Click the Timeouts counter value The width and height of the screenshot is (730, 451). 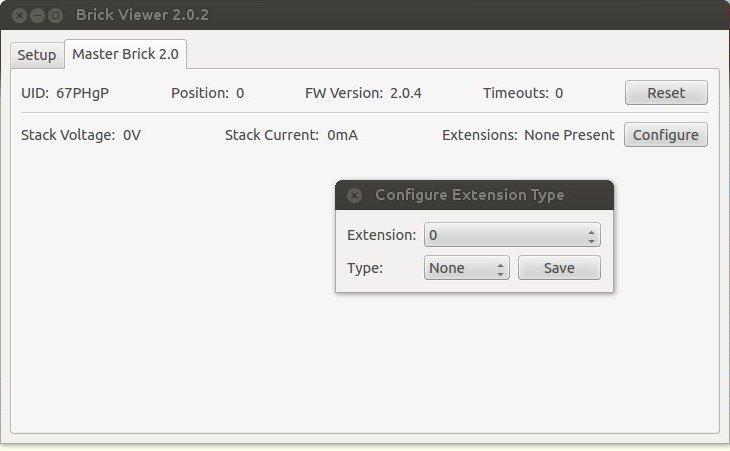tap(559, 93)
